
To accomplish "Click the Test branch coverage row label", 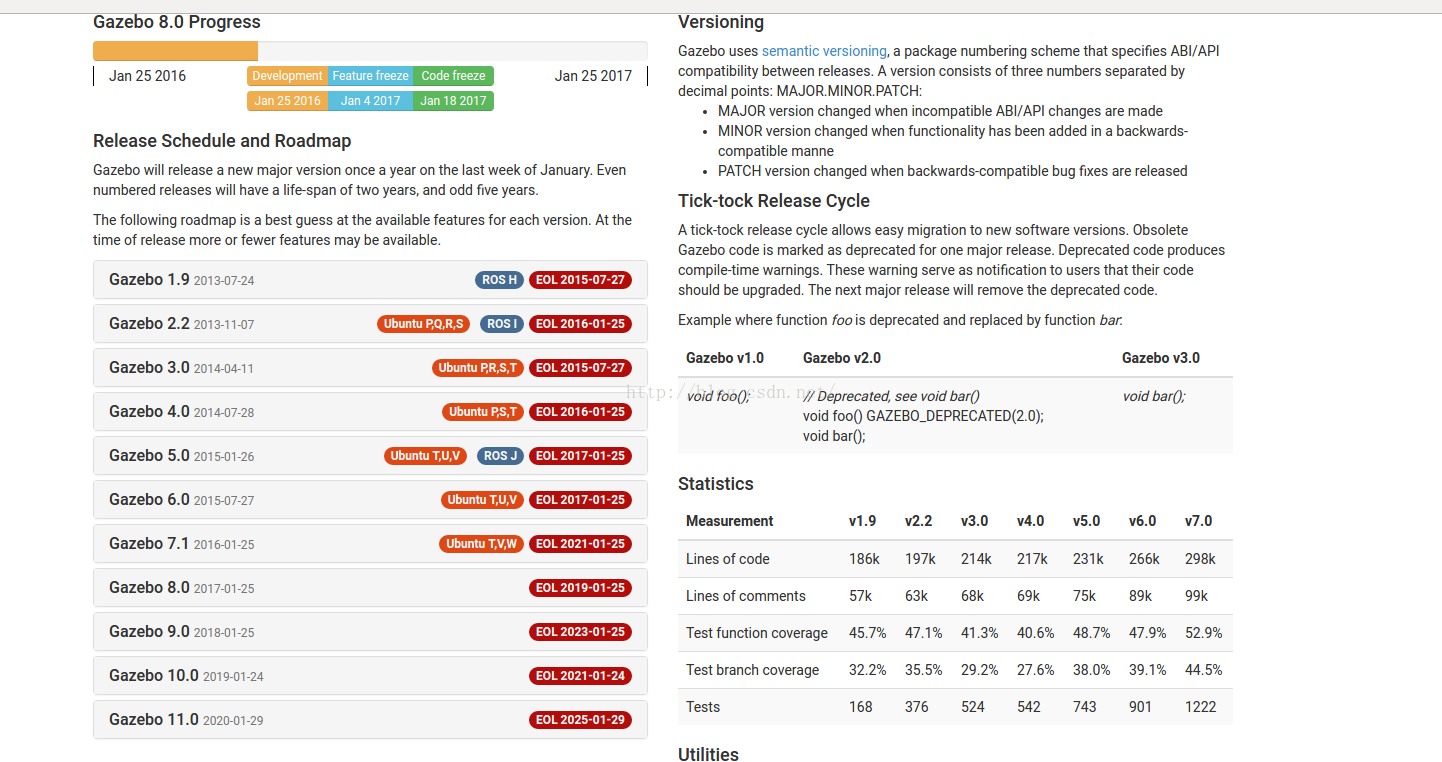I will [x=753, y=670].
